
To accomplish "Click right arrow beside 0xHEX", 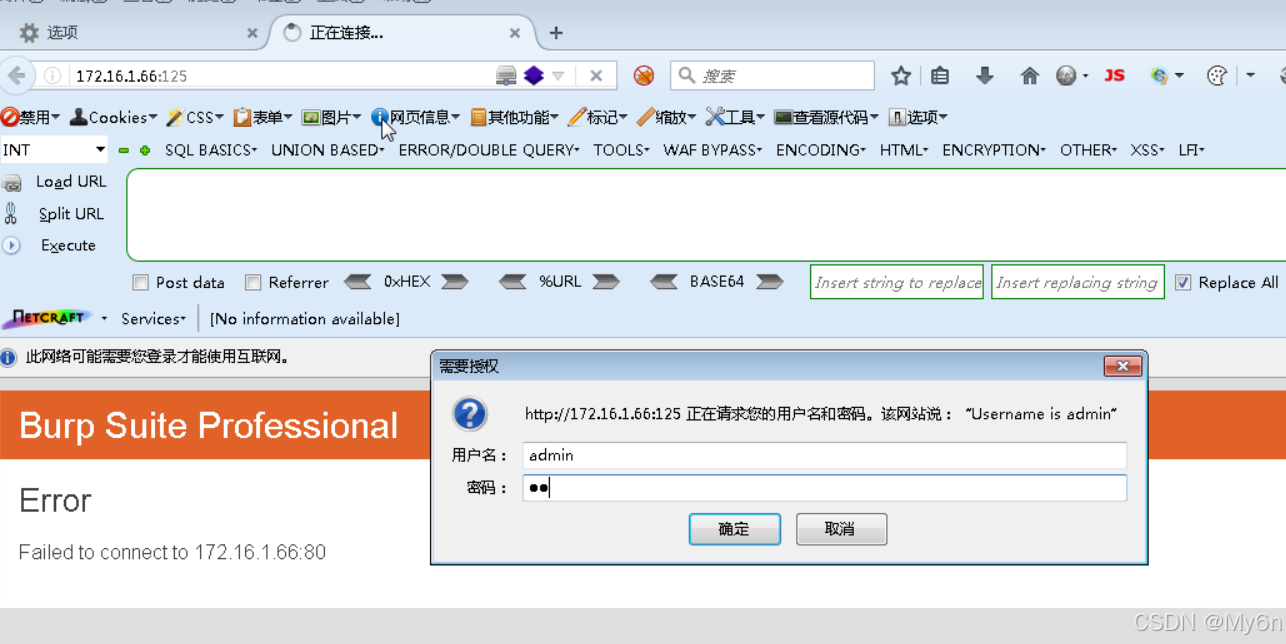I will (x=455, y=283).
